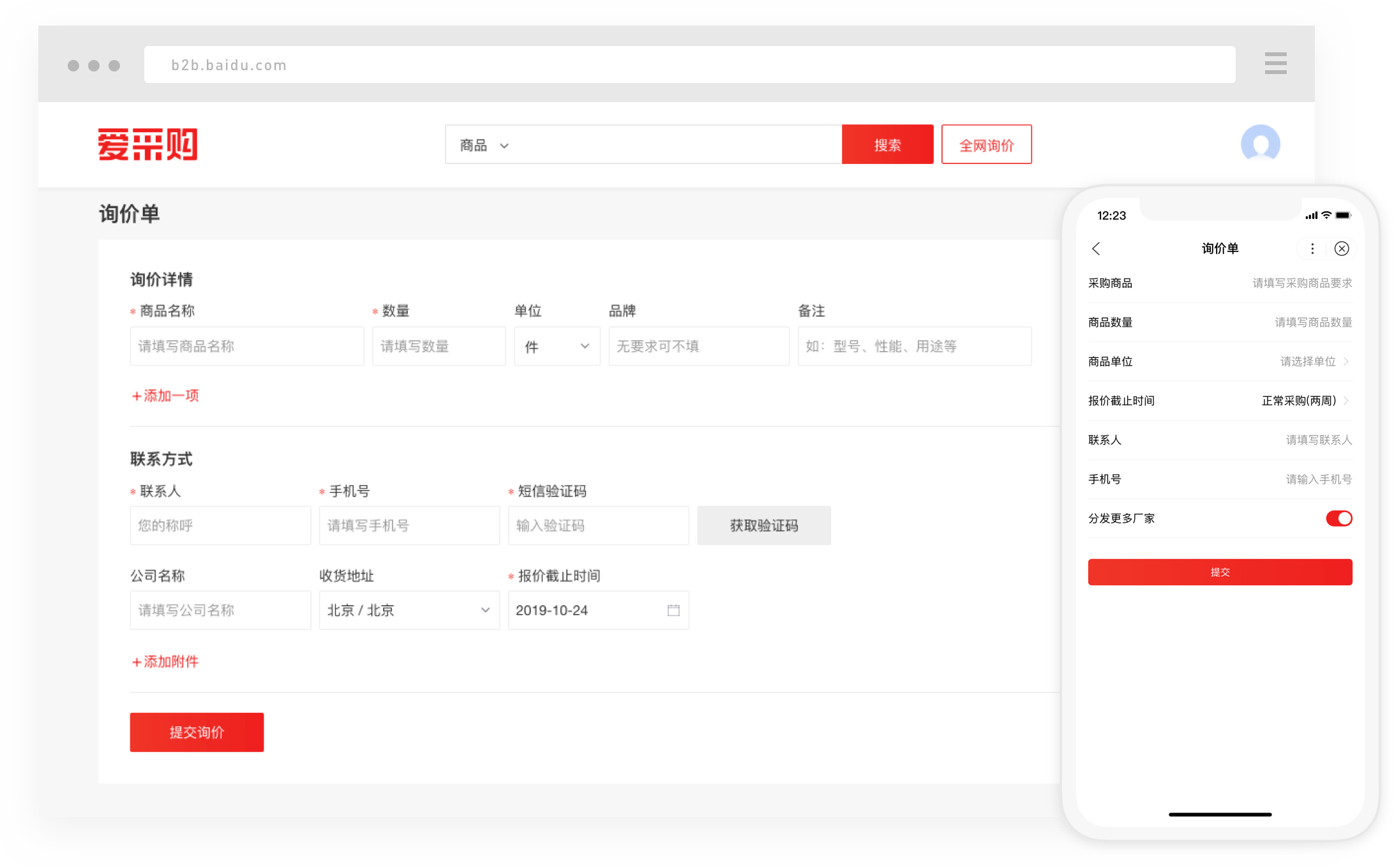Tap the circled X close icon on phone
Viewport: 1394px width, 868px height.
(1342, 248)
